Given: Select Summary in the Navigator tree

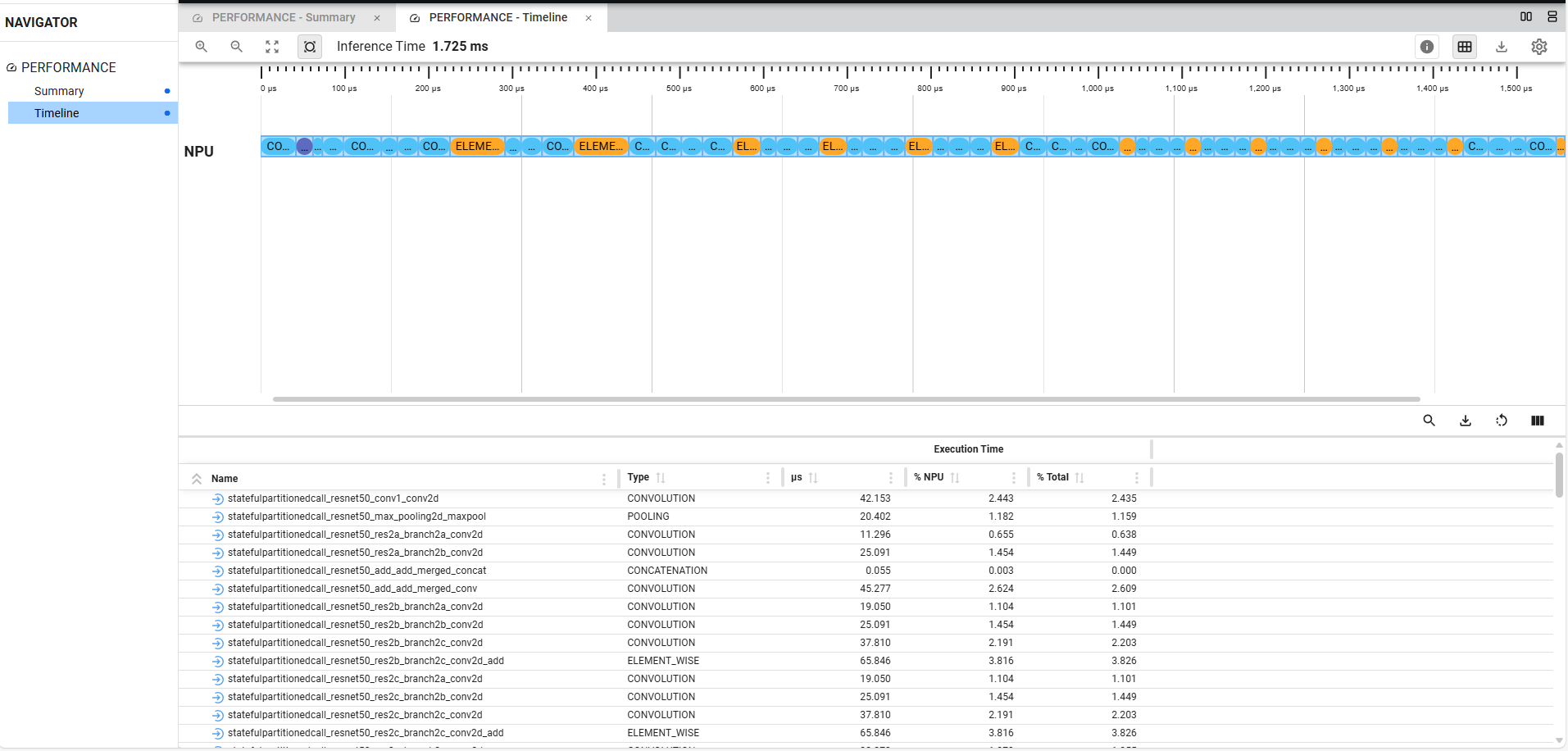Looking at the screenshot, I should (x=59, y=91).
